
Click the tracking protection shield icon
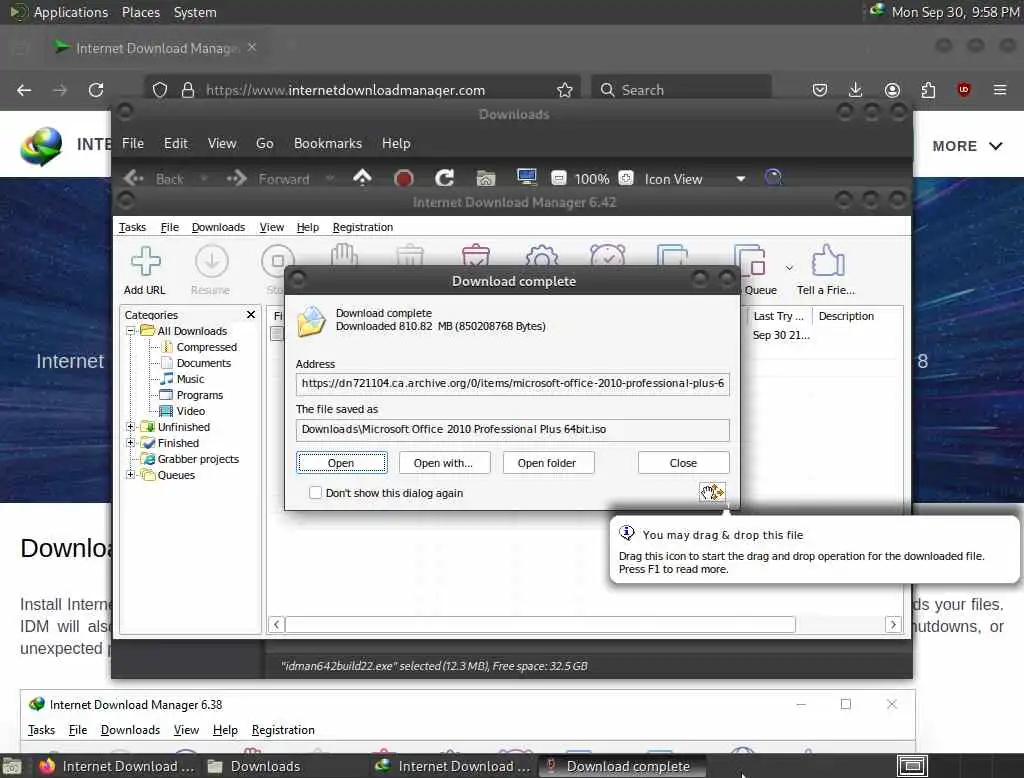pos(160,90)
